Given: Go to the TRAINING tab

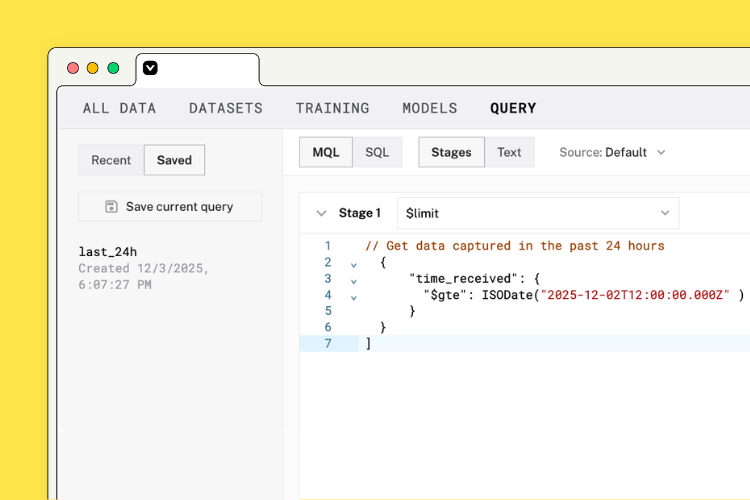Looking at the screenshot, I should point(332,108).
